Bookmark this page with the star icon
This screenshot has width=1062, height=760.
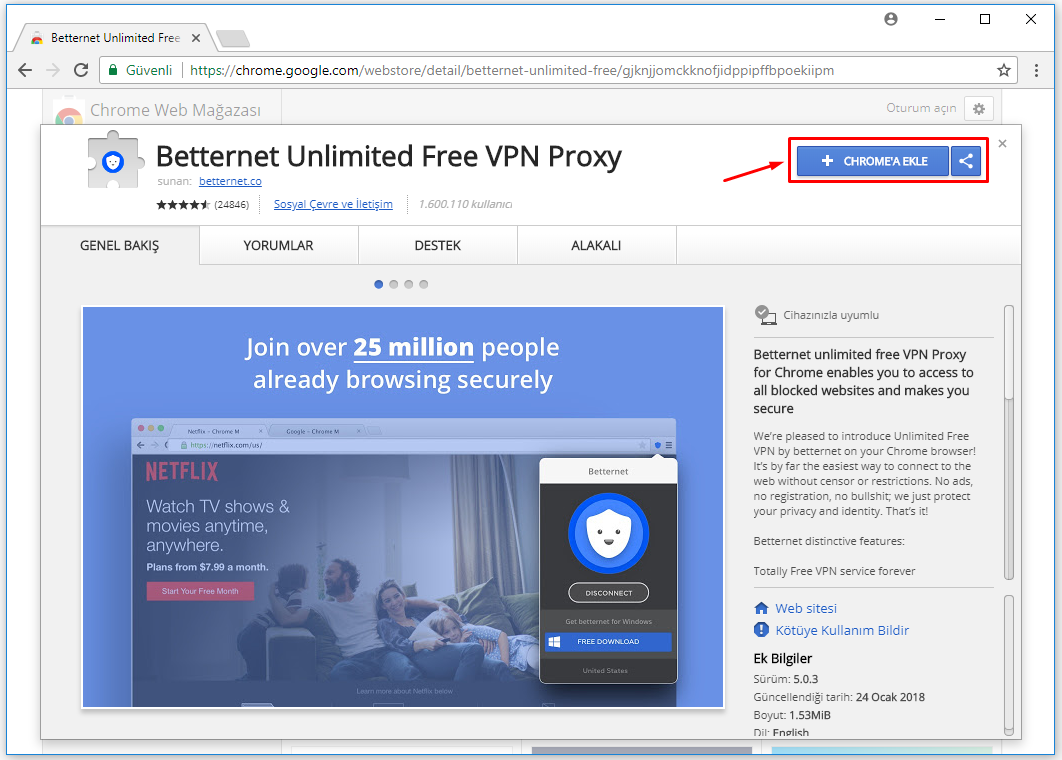tap(1003, 70)
